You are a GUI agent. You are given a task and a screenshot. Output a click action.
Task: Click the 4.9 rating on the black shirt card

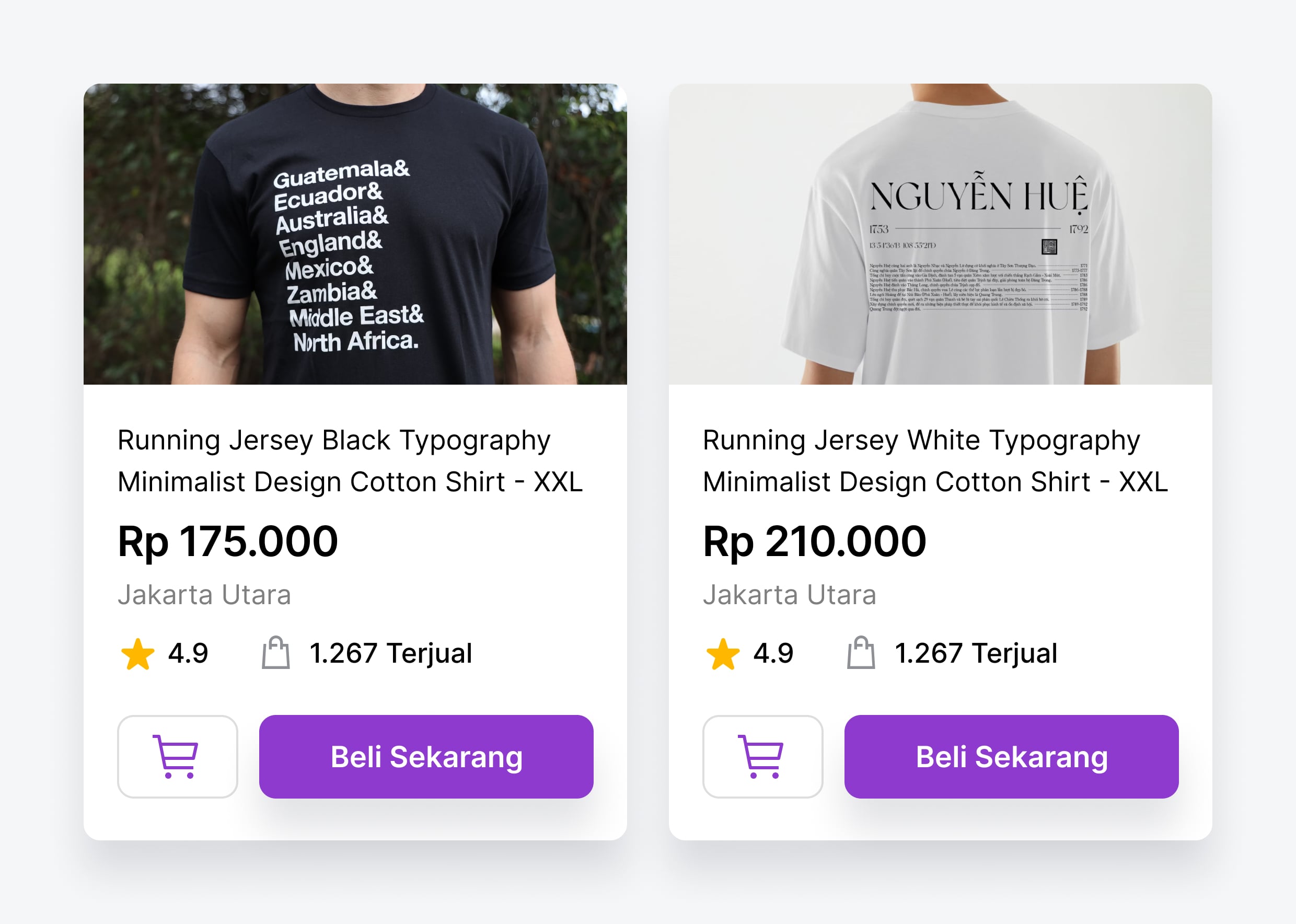[188, 653]
